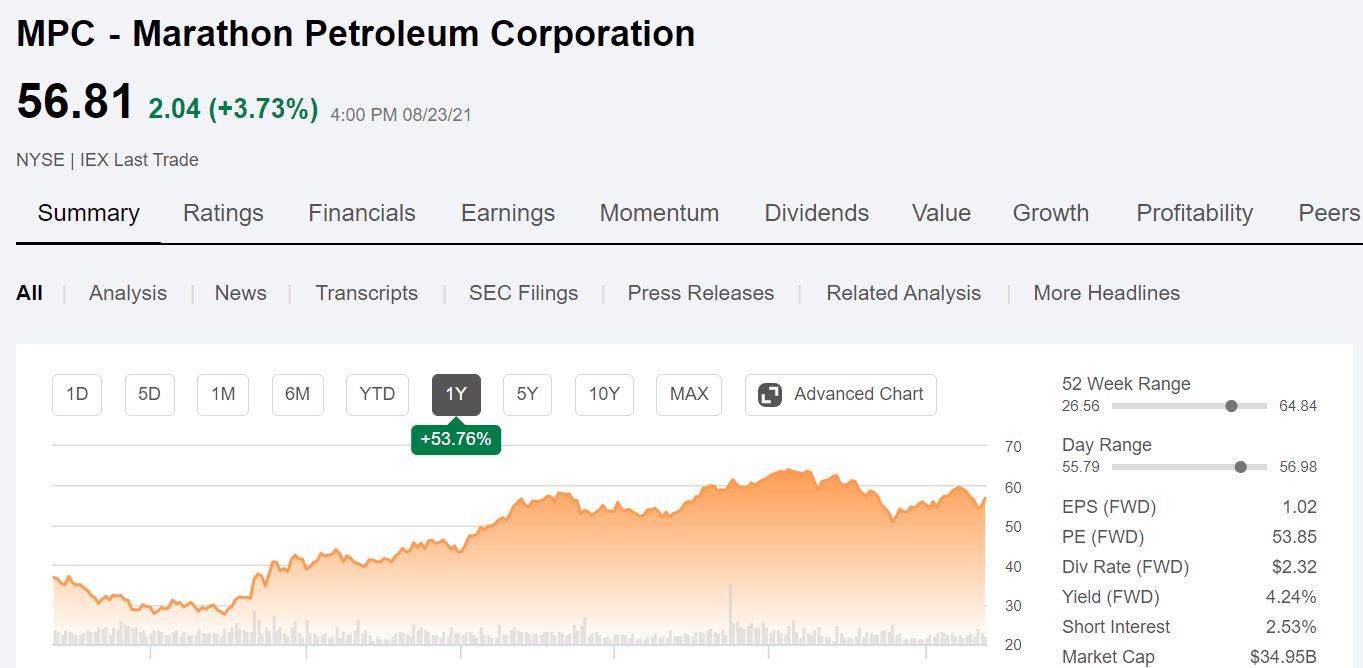This screenshot has height=668, width=1363.
Task: Show MAX chart history
Action: coord(688,394)
